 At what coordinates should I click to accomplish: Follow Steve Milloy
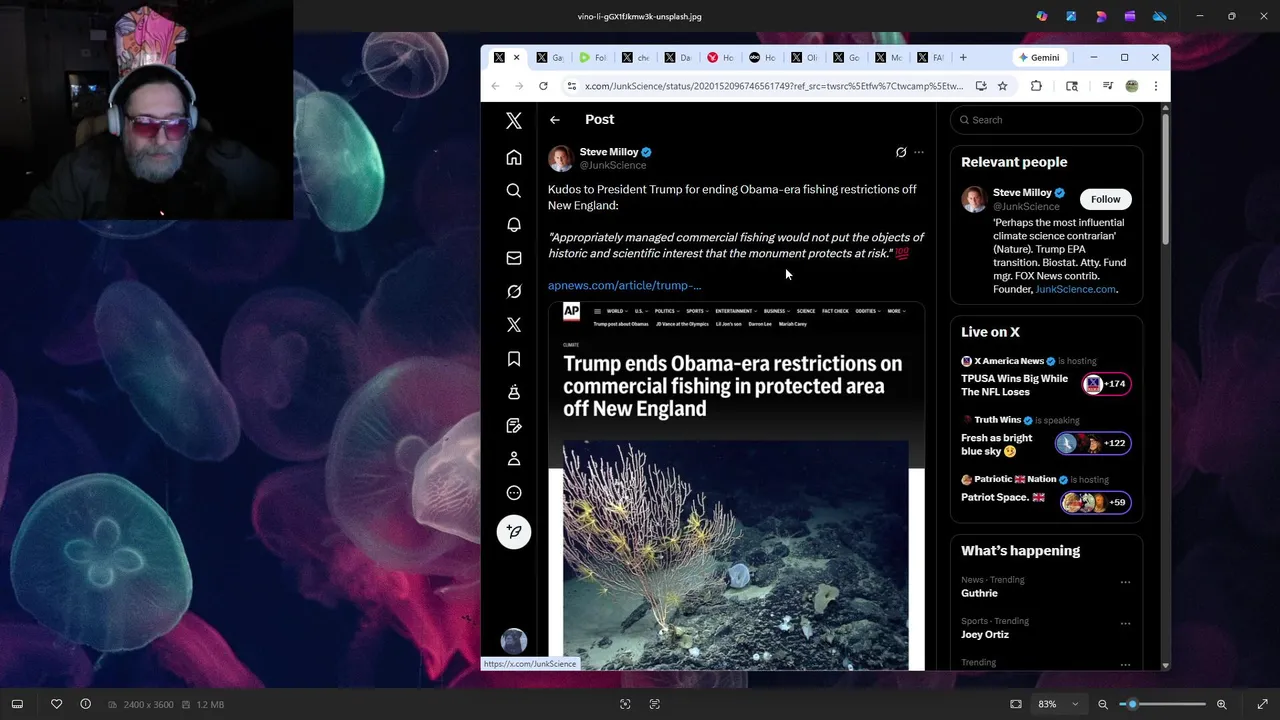click(1105, 199)
